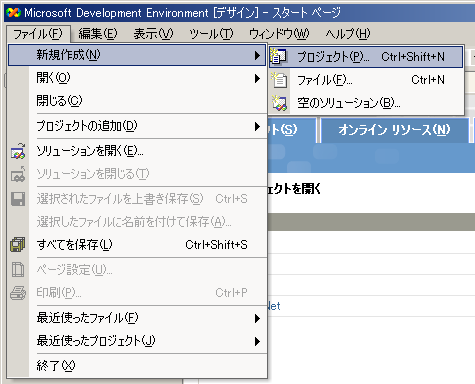Choose ソリューションを開く(E)... menu entry
Screen dimensions: 475x384
click(x=137, y=151)
